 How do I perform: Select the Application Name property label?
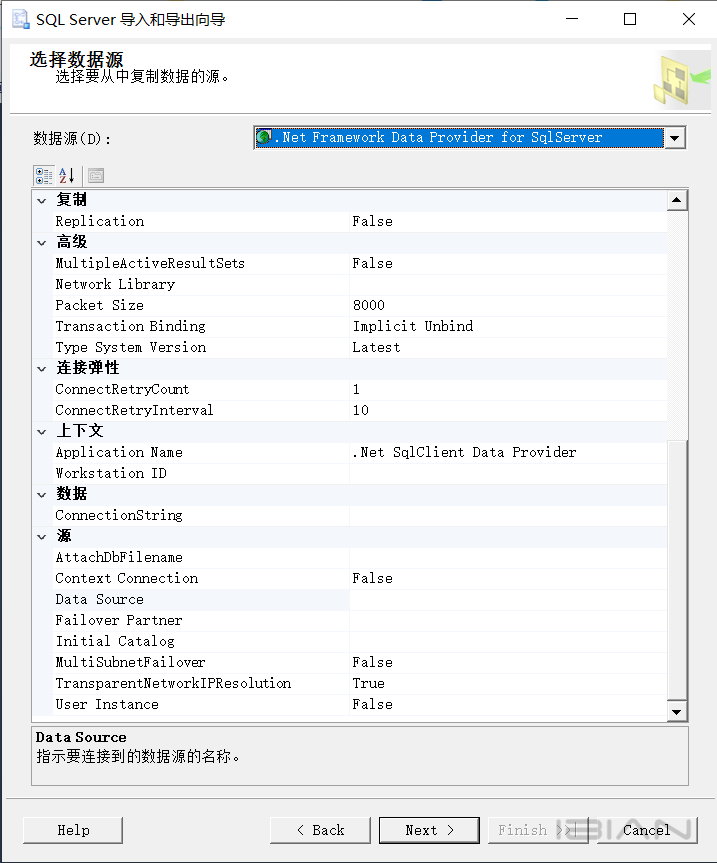pyautogui.click(x=119, y=452)
